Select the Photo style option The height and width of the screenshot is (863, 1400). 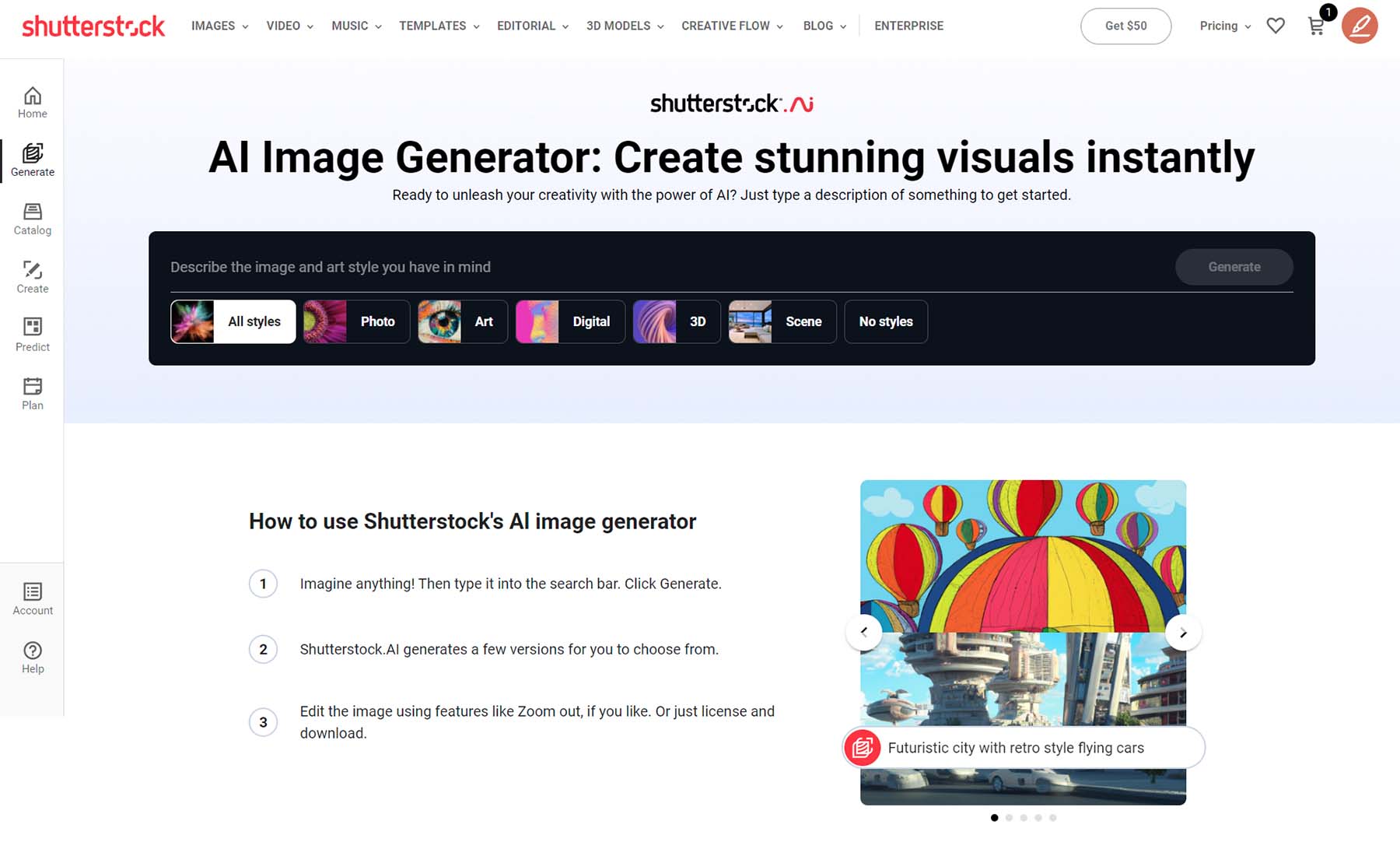356,321
